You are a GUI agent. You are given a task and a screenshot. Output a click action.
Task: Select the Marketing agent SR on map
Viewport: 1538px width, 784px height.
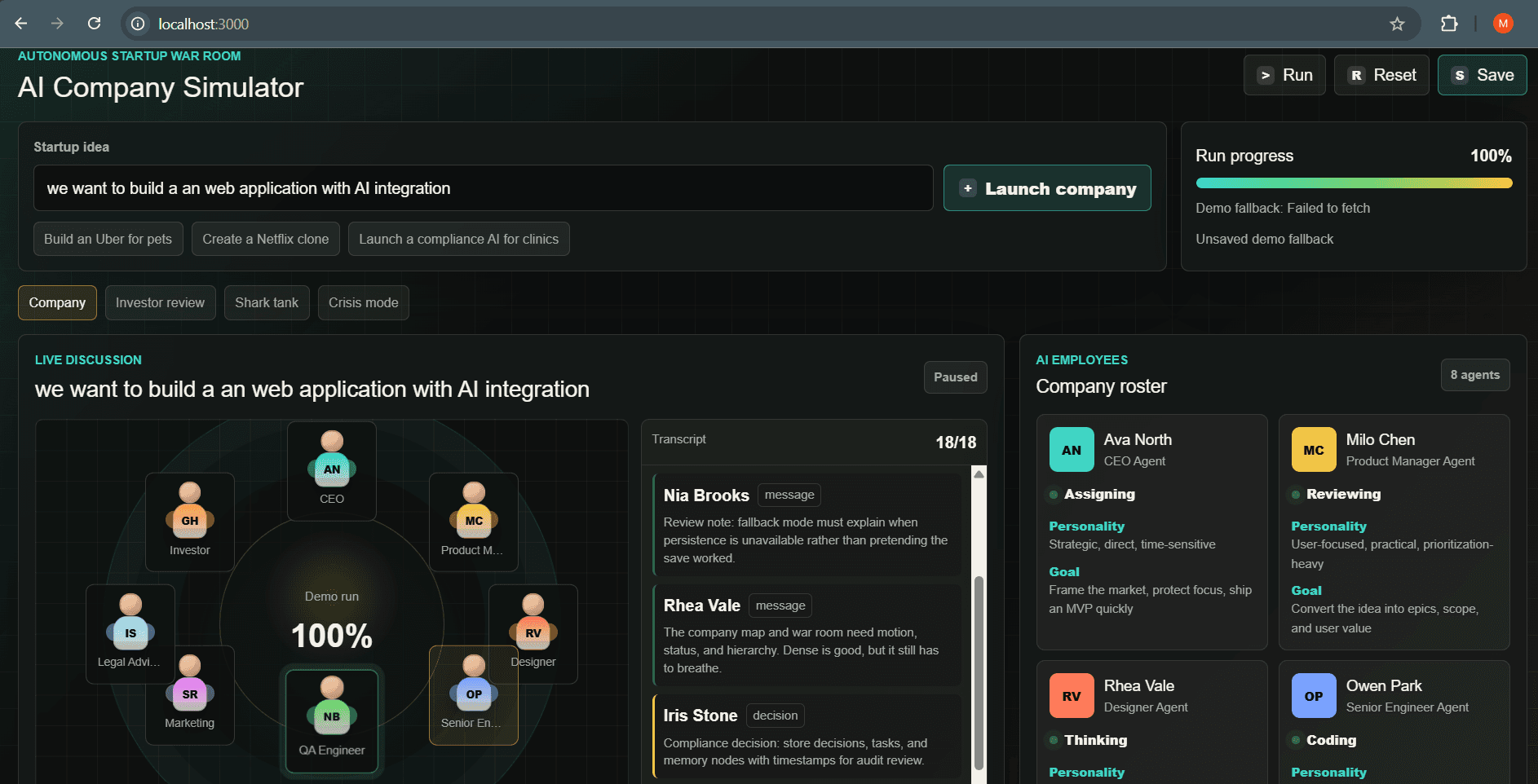(x=190, y=695)
